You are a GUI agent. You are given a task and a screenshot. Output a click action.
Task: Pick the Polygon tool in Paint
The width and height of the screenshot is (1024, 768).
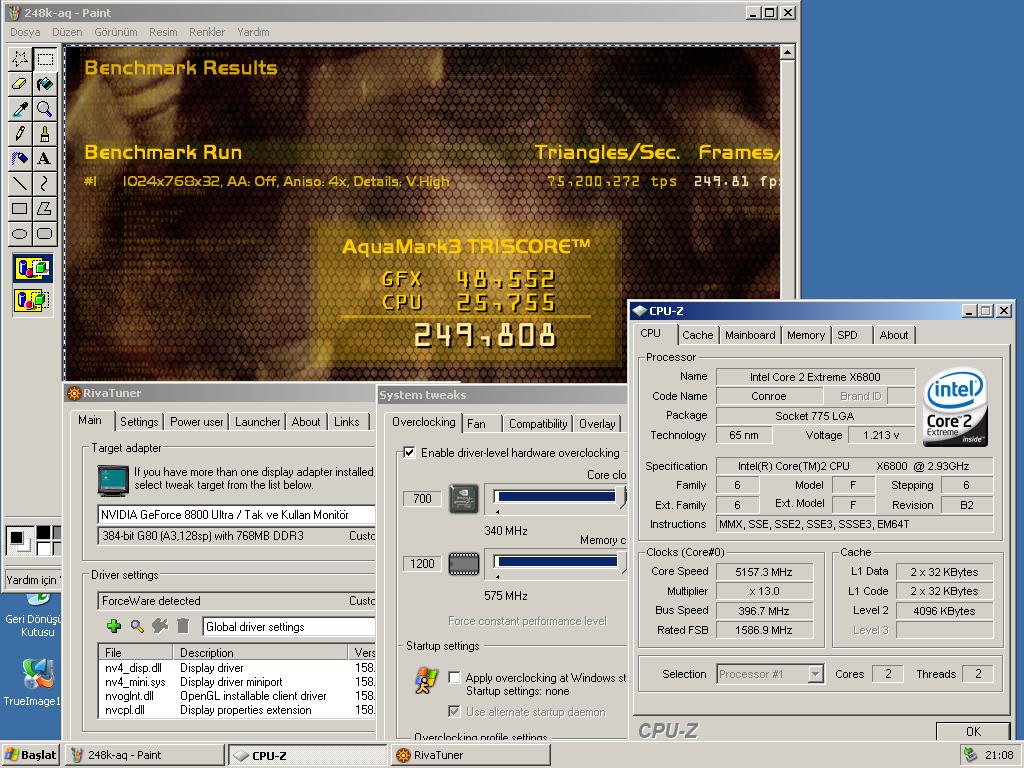click(x=44, y=208)
